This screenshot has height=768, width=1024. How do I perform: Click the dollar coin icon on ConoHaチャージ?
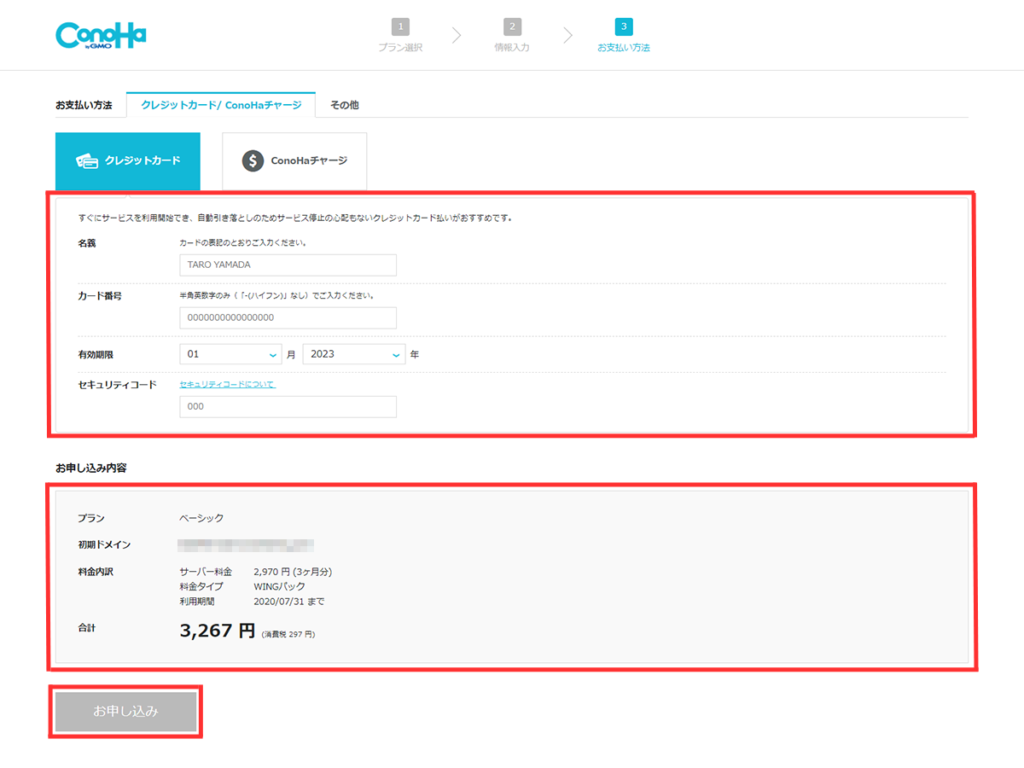(x=253, y=161)
